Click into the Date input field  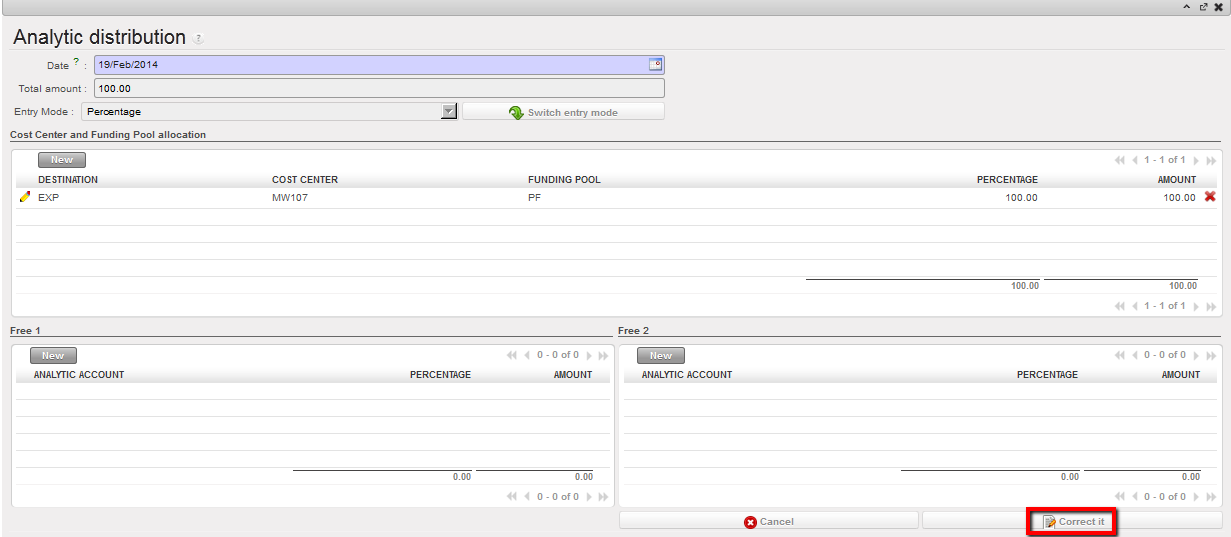coord(370,65)
